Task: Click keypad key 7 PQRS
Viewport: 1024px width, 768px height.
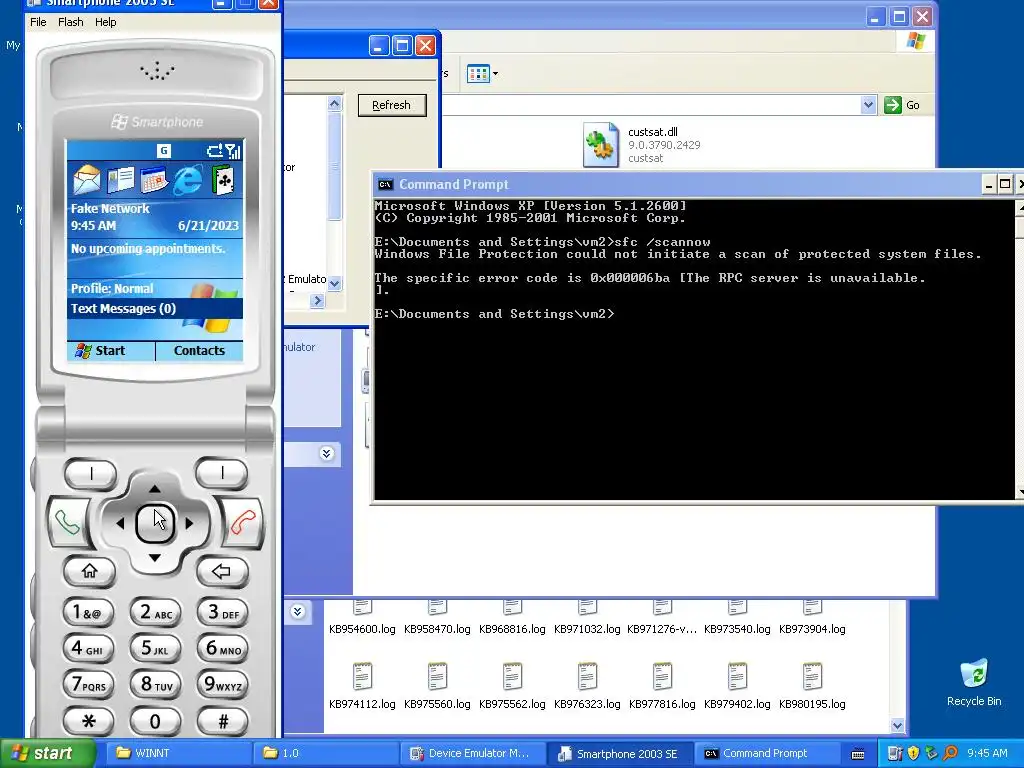Action: [x=88, y=684]
